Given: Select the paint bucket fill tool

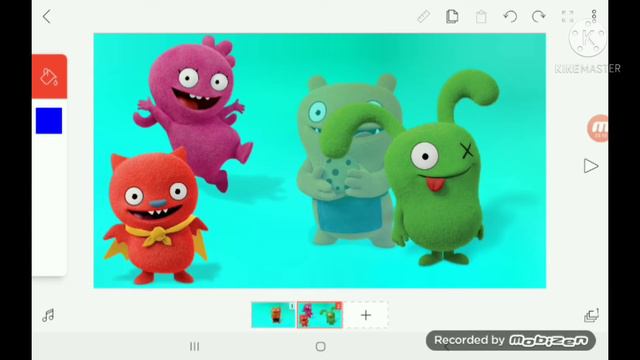Looking at the screenshot, I should pyautogui.click(x=49, y=77).
